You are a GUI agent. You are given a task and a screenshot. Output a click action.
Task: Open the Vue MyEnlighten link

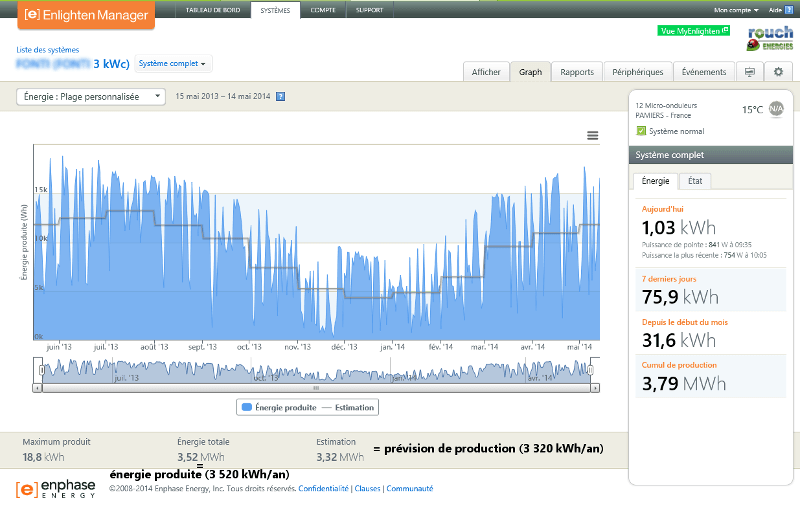point(693,31)
